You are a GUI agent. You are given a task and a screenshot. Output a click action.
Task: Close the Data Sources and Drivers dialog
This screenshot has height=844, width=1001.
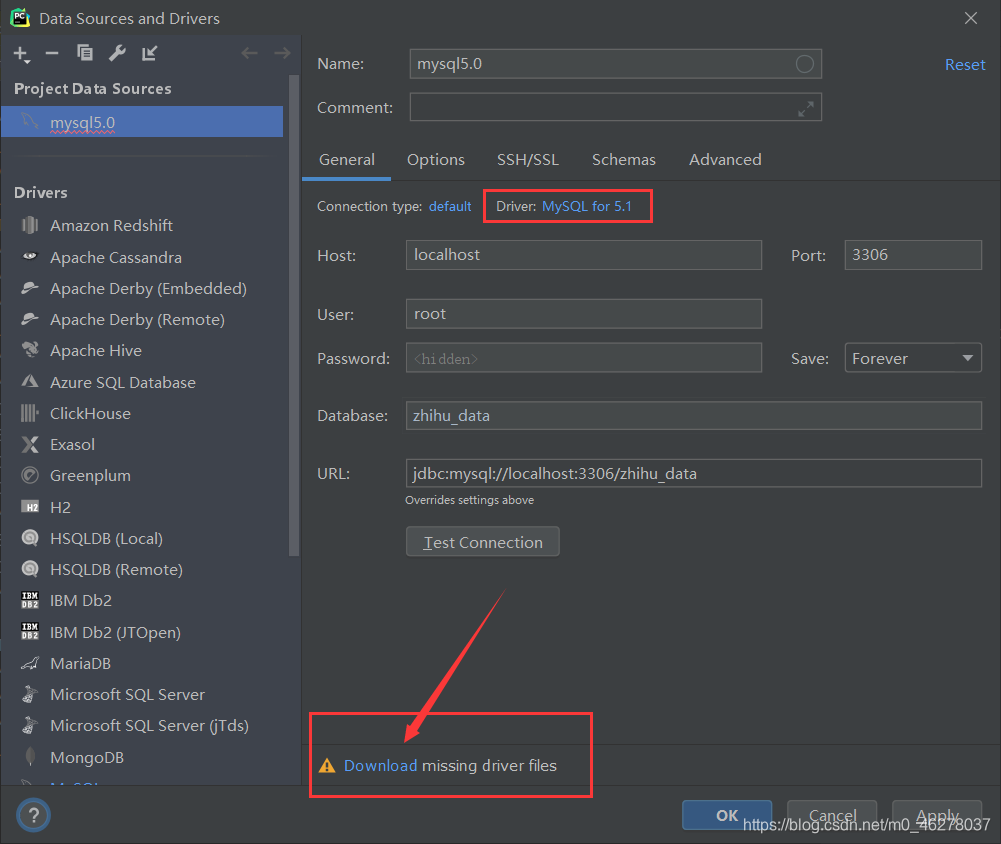pyautogui.click(x=970, y=18)
